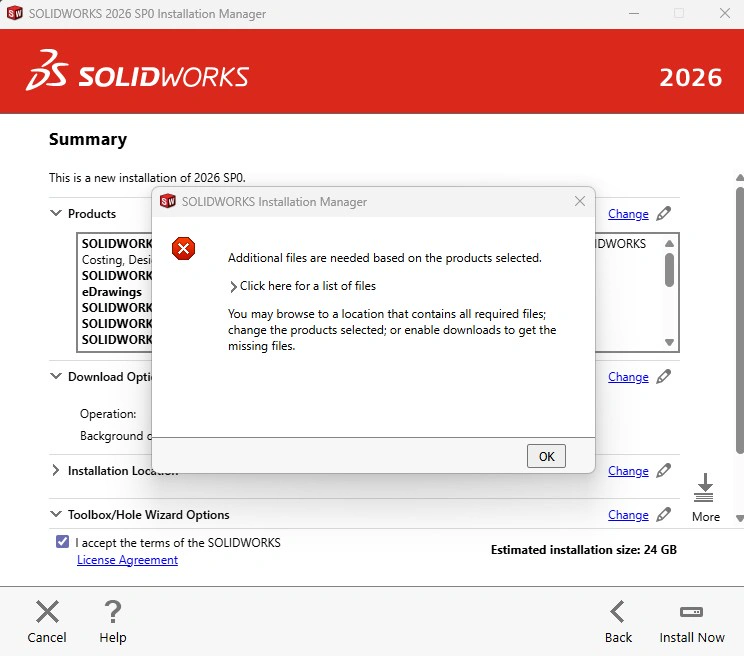The height and width of the screenshot is (656, 744).
Task: Click the 'Costing, Desi' products line
Action: pos(116,260)
